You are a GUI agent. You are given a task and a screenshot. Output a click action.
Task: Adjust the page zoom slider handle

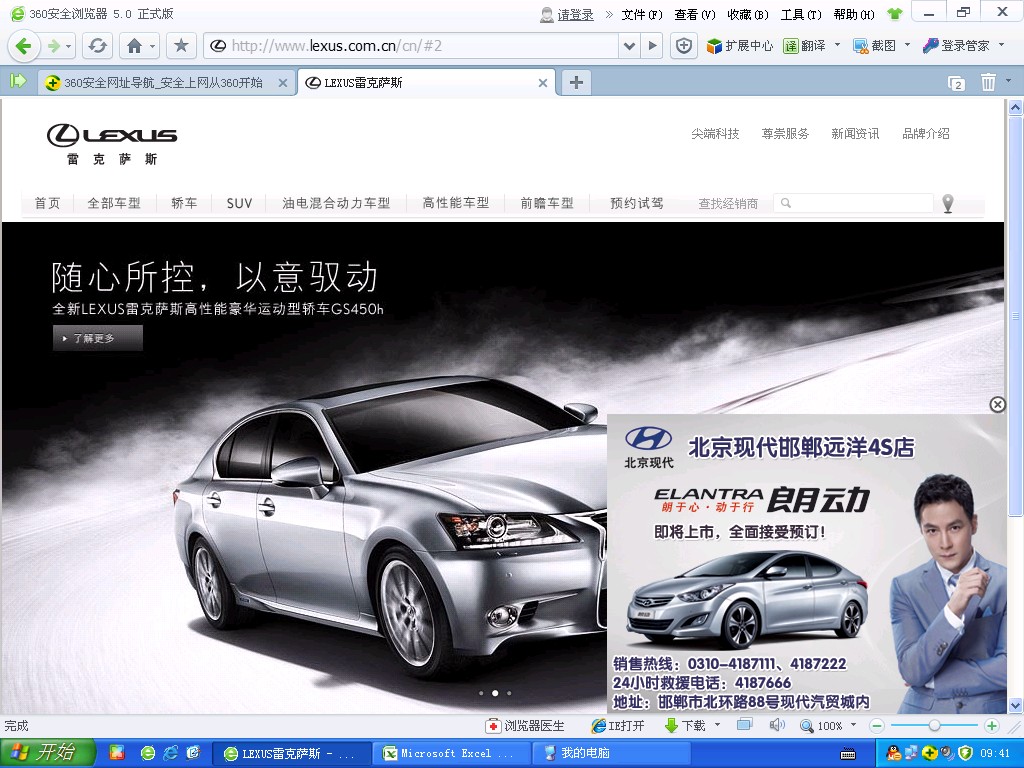[x=935, y=726]
